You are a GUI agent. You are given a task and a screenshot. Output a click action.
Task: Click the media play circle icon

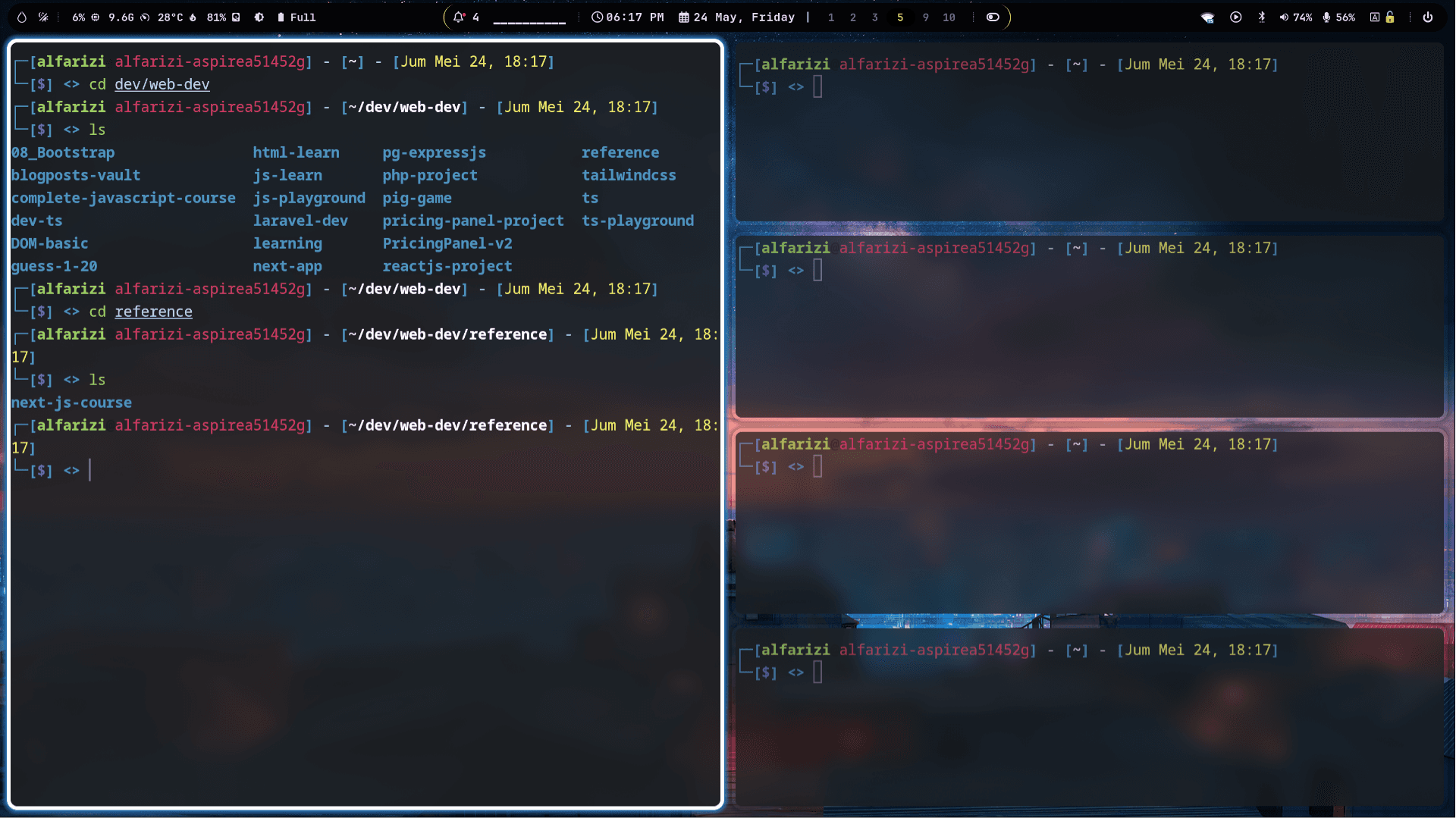click(x=1235, y=17)
